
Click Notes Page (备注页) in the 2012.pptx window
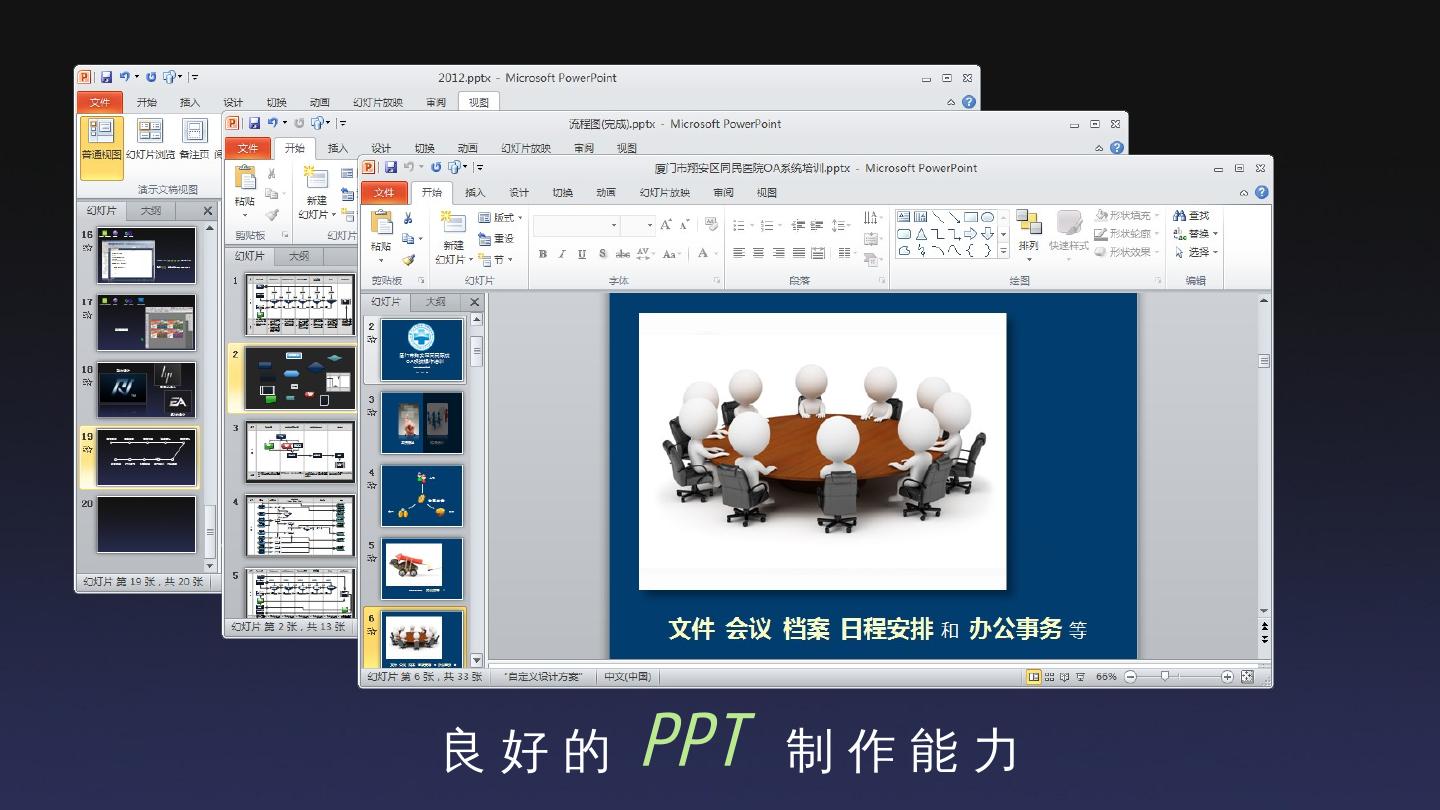pos(194,140)
